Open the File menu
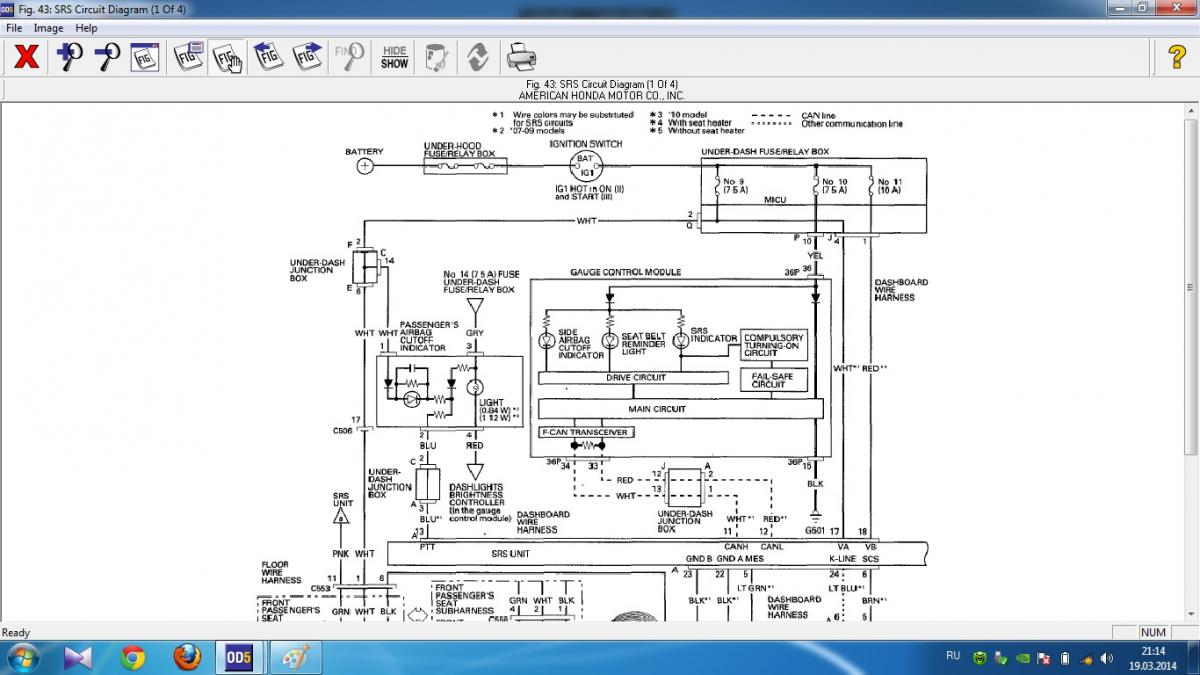Viewport: 1200px width, 675px height. 15,28
